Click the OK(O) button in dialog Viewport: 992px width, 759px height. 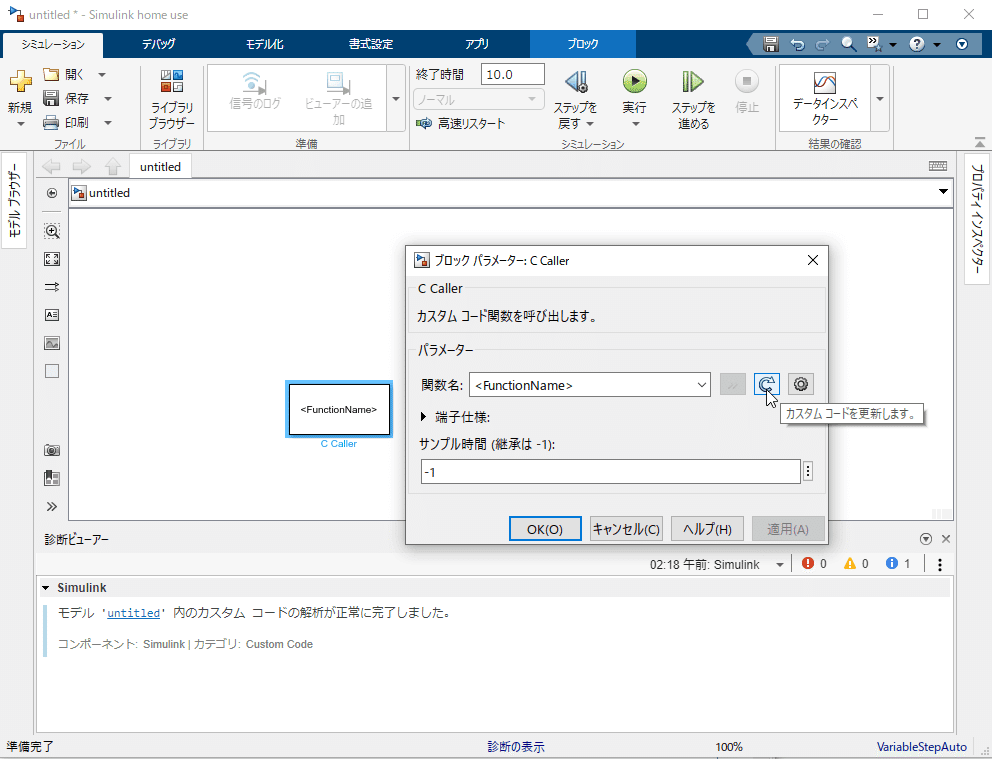[545, 529]
